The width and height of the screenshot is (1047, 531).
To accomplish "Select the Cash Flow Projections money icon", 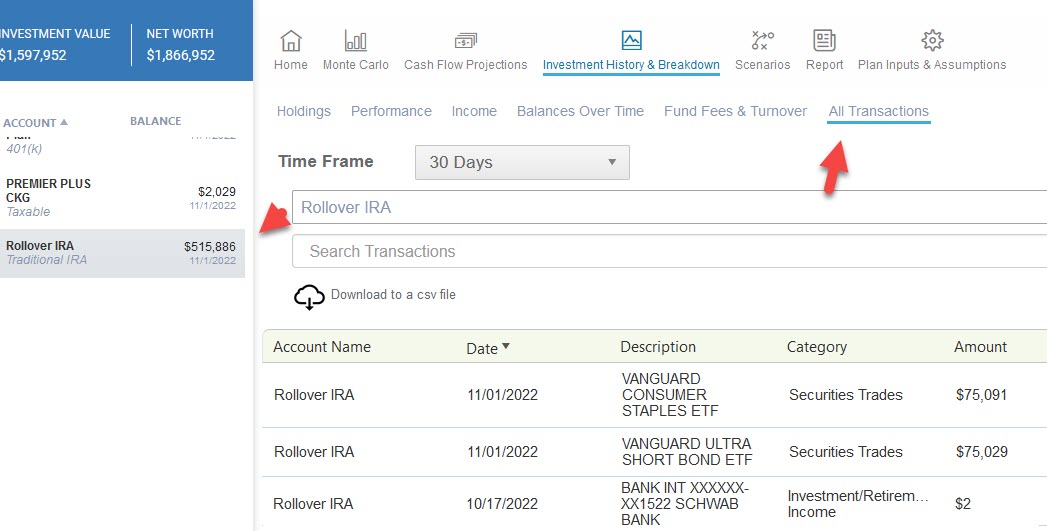I will (465, 41).
